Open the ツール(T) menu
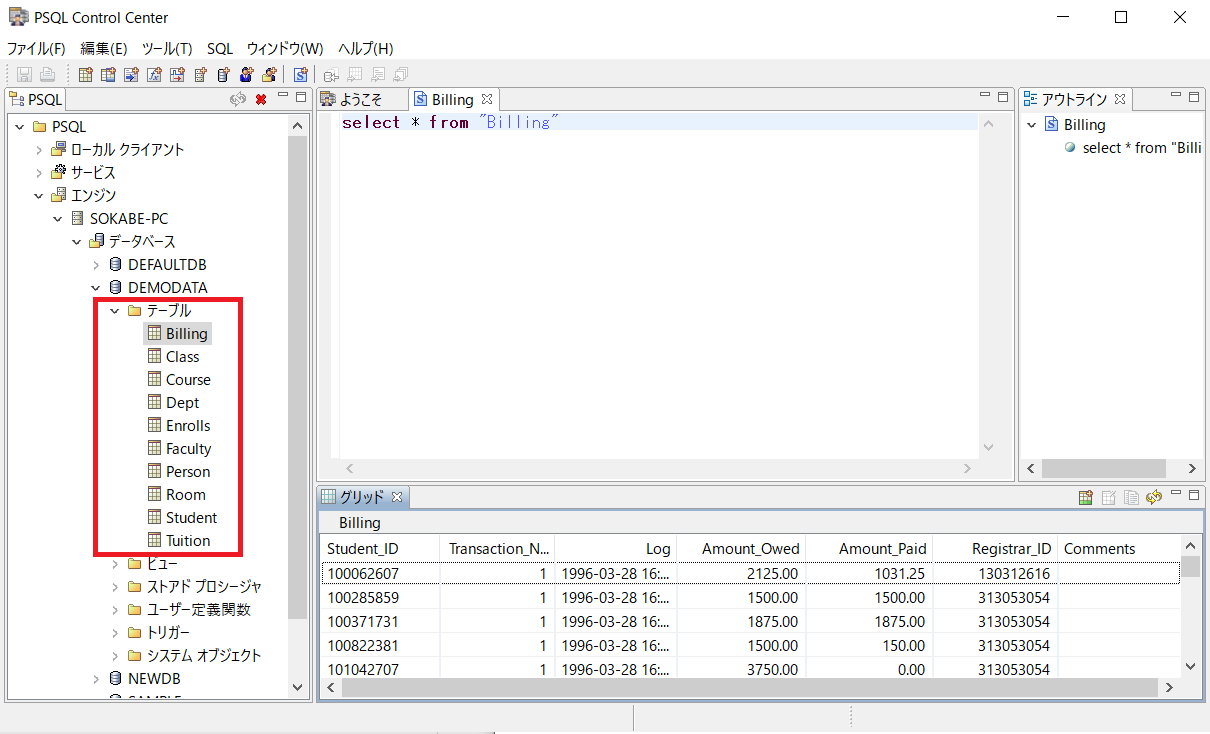The width and height of the screenshot is (1210, 734). (167, 48)
